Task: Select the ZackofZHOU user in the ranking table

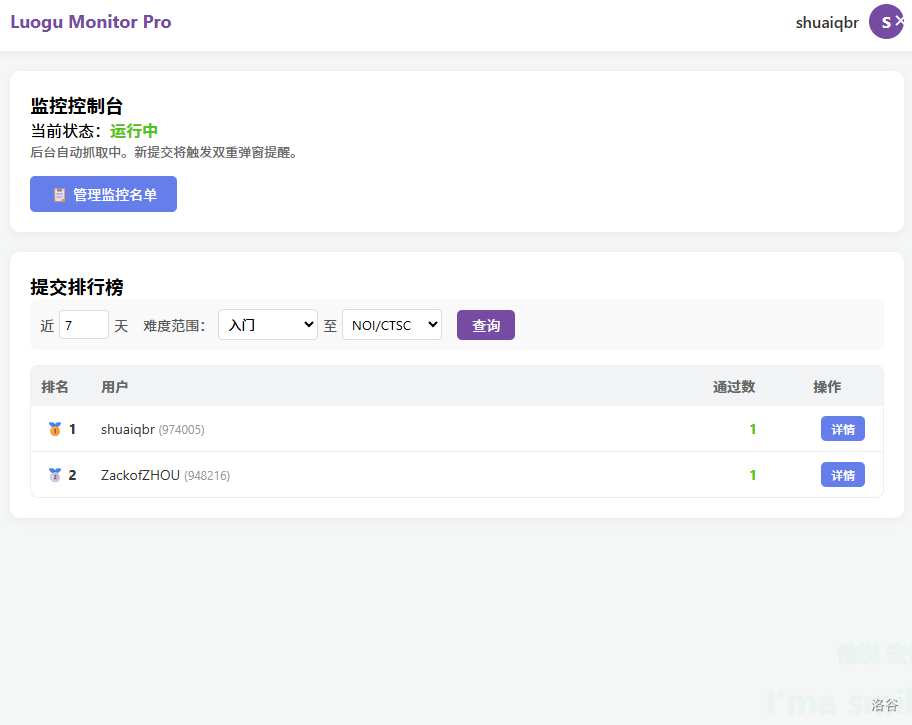Action: [140, 475]
